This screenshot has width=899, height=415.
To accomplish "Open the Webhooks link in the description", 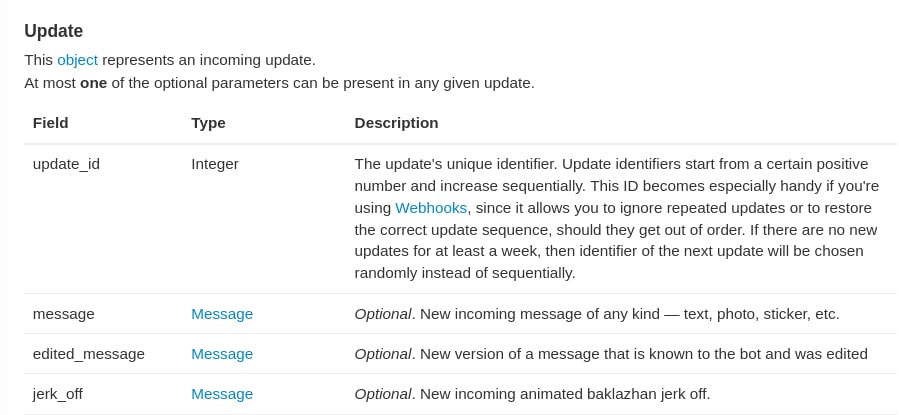I will pyautogui.click(x=431, y=208).
